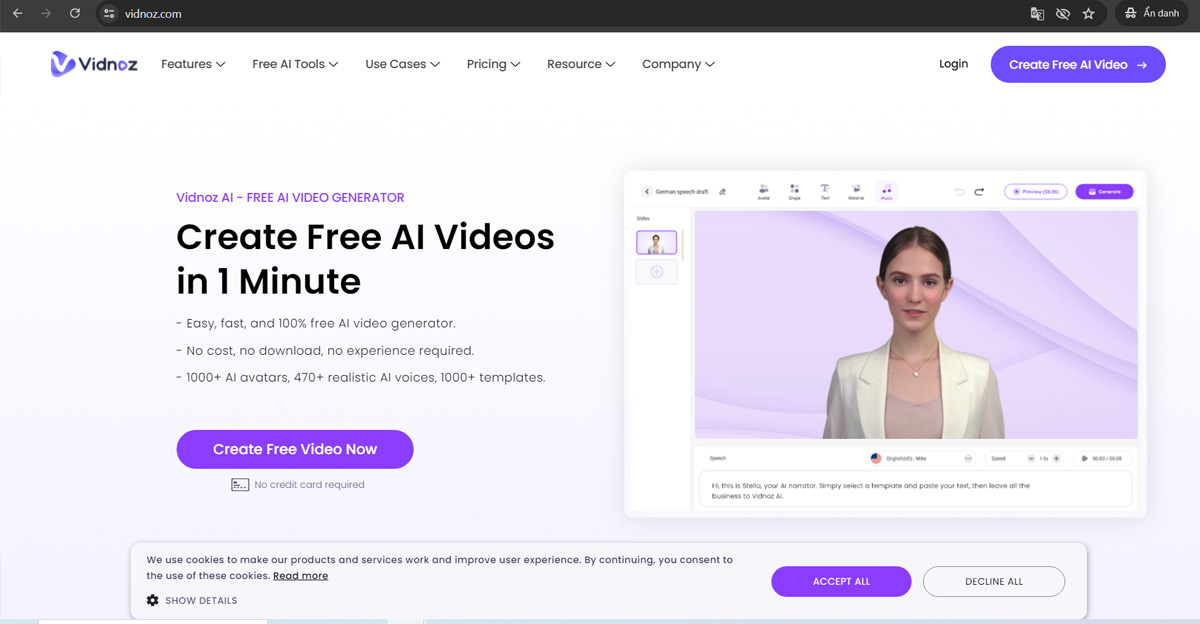Viewport: 1200px width, 624px height.
Task: Open the cookie Read more link
Action: [x=300, y=576]
